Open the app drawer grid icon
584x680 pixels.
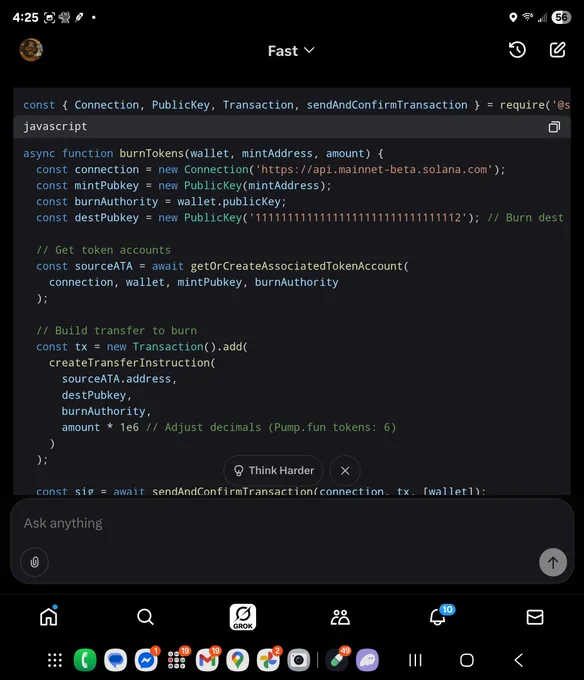click(x=55, y=660)
